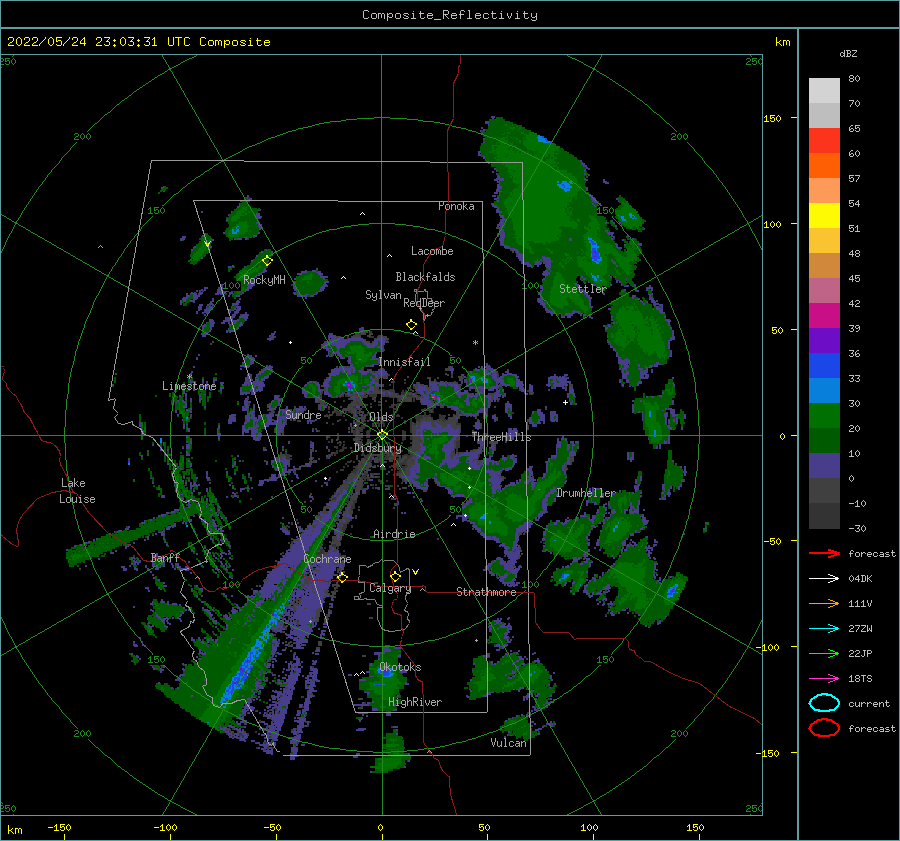This screenshot has width=900, height=841.
Task: Click the white asterisk marker near Limestone
Action: [189, 377]
